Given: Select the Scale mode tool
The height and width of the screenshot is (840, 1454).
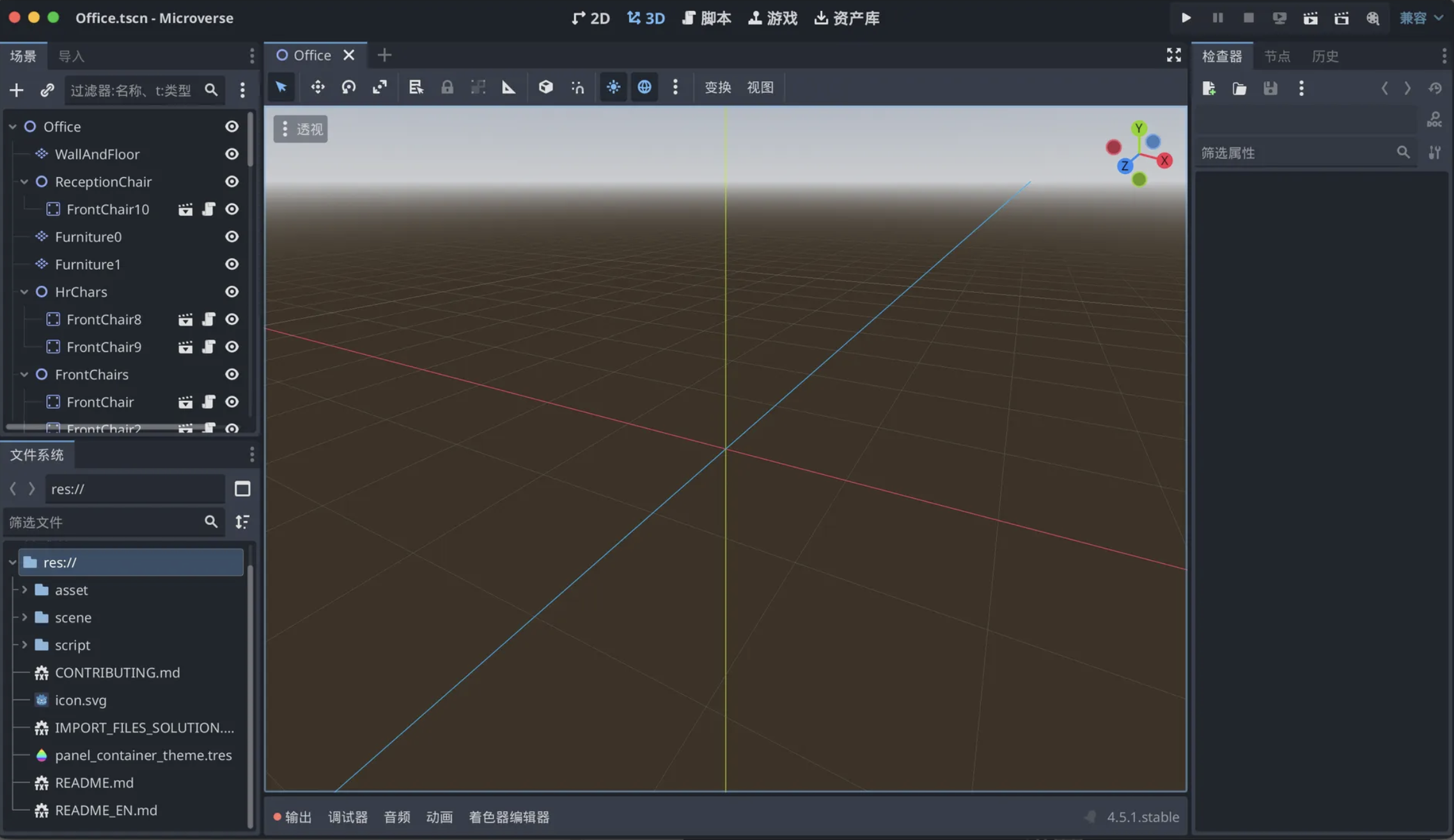Looking at the screenshot, I should click(380, 87).
